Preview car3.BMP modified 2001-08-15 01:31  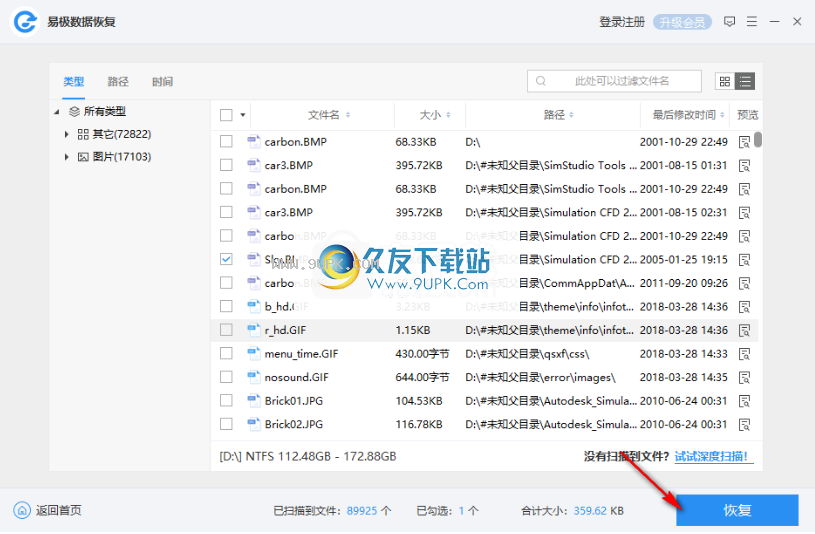coord(744,165)
